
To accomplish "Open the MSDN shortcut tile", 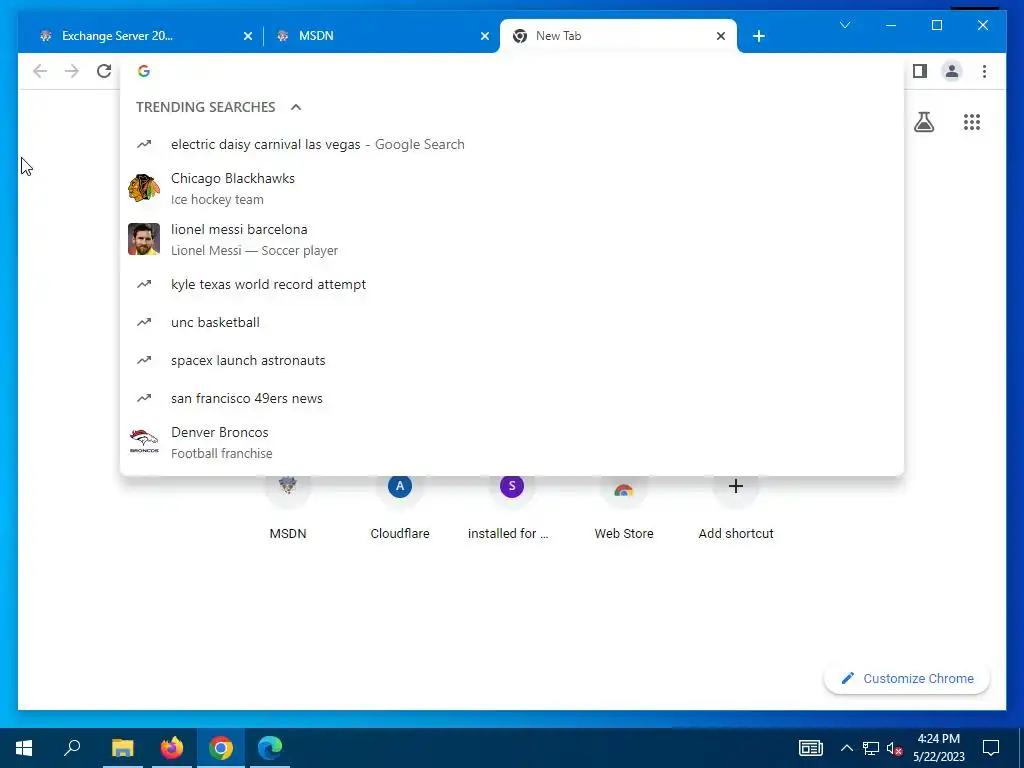I will (x=288, y=509).
